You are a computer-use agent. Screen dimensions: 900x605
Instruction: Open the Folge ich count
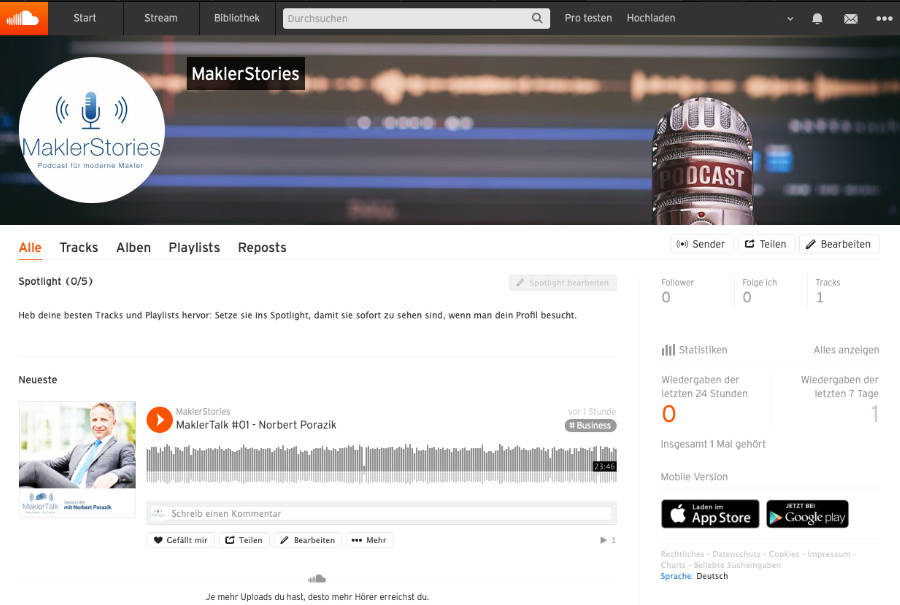coord(759,290)
